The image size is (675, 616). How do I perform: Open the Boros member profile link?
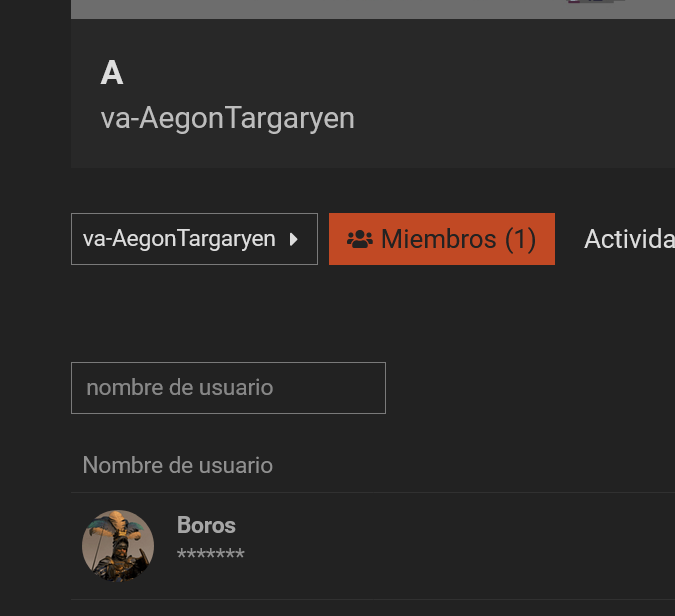coord(206,525)
